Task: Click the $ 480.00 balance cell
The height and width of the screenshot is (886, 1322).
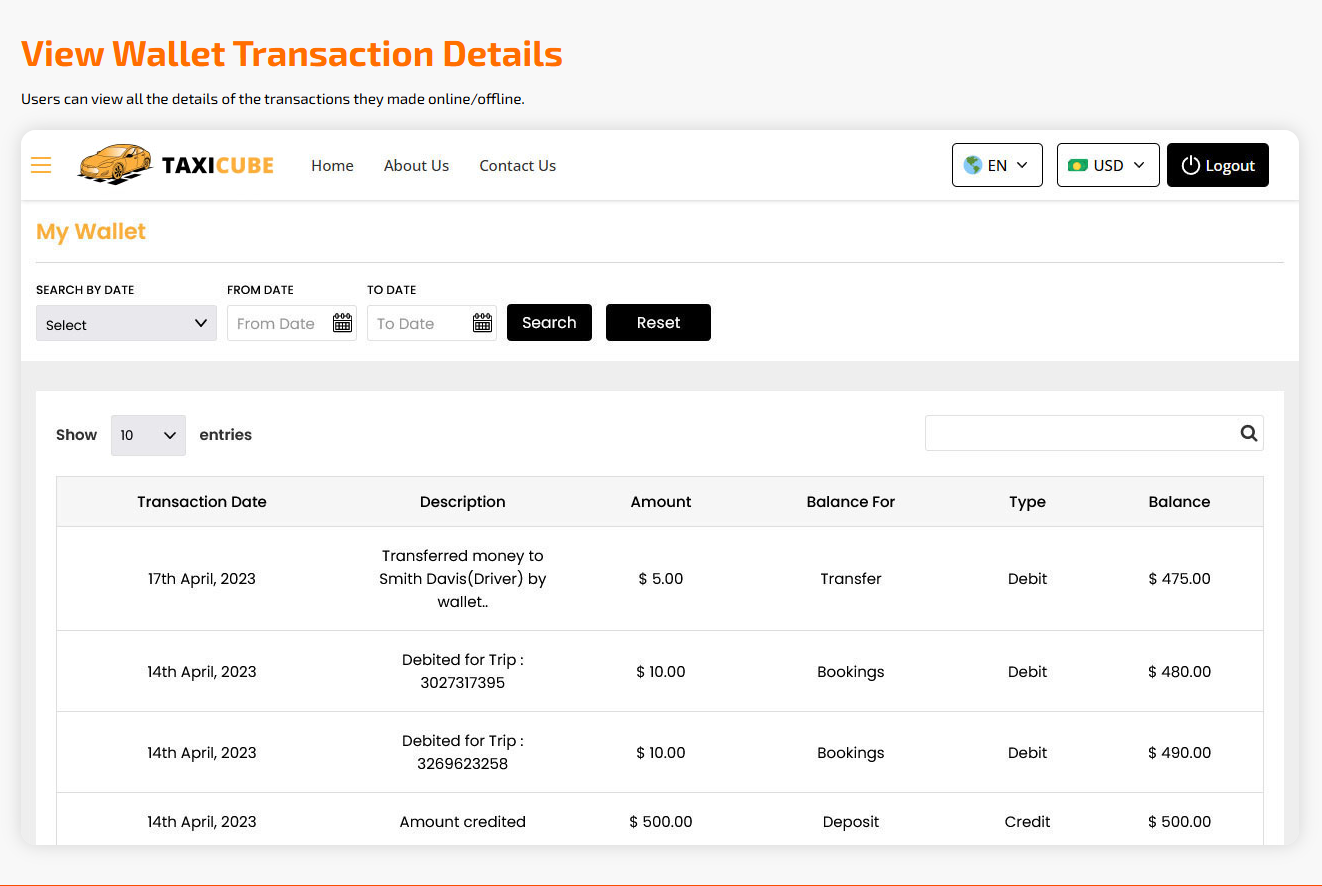Action: click(x=1179, y=672)
